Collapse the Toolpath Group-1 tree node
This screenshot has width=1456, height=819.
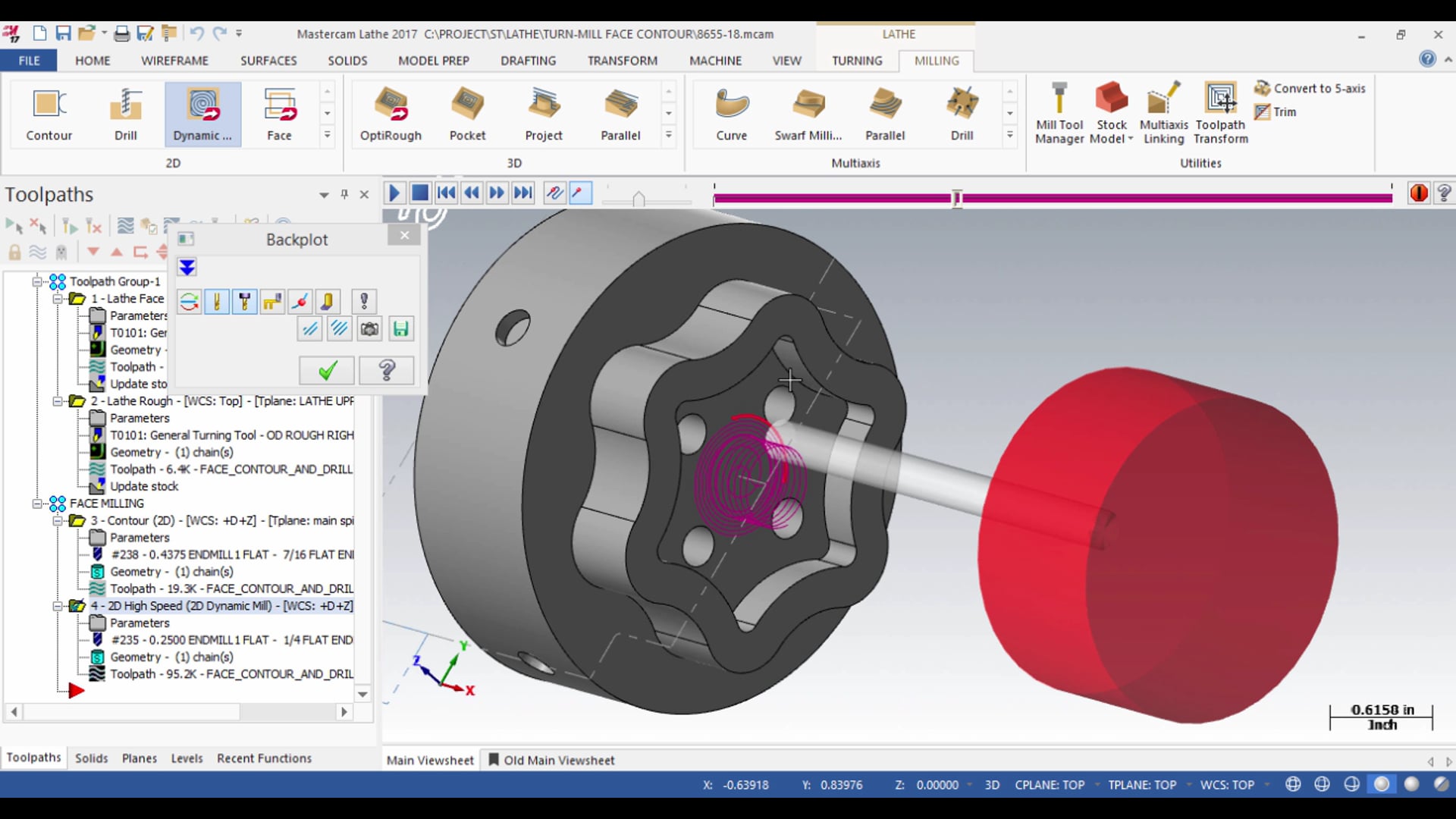(x=36, y=281)
